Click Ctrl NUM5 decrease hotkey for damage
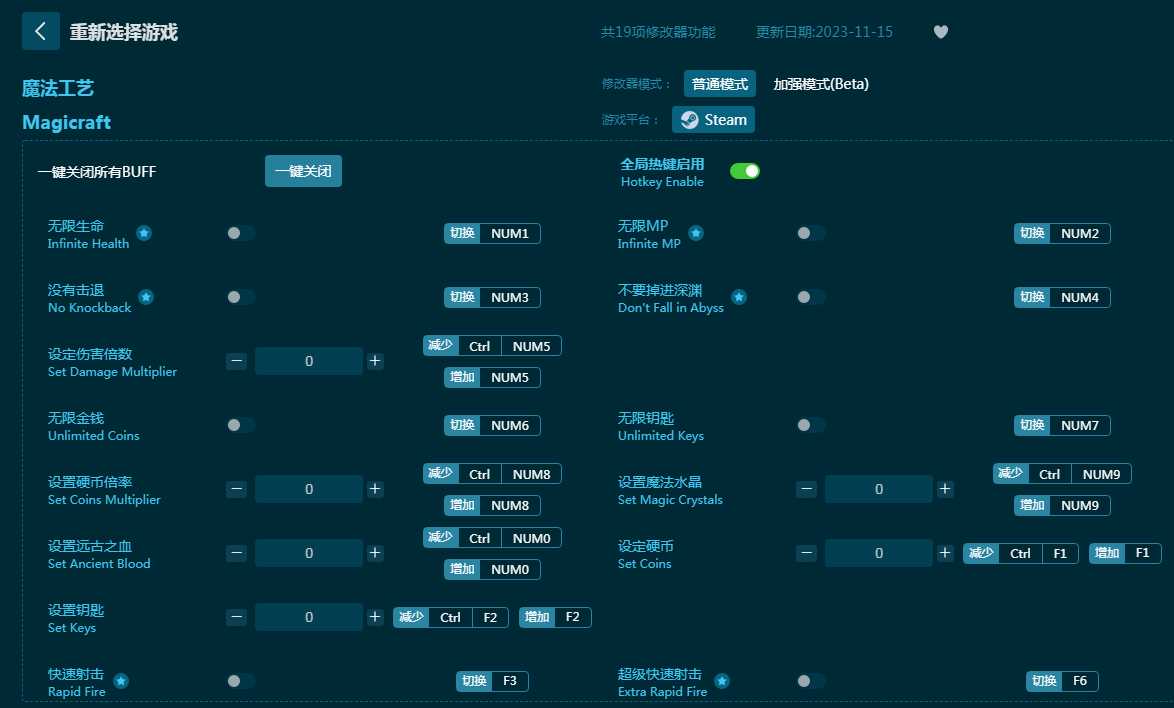The height and width of the screenshot is (708, 1174). point(492,346)
